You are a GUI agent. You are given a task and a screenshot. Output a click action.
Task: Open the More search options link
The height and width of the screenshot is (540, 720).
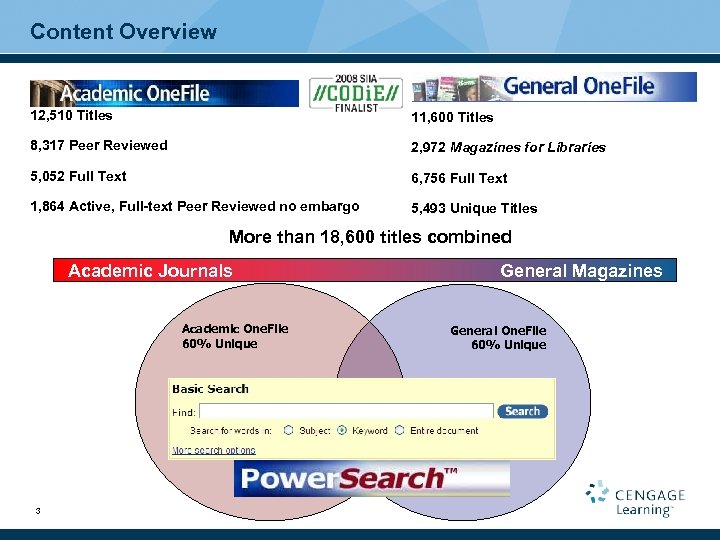pos(214,450)
